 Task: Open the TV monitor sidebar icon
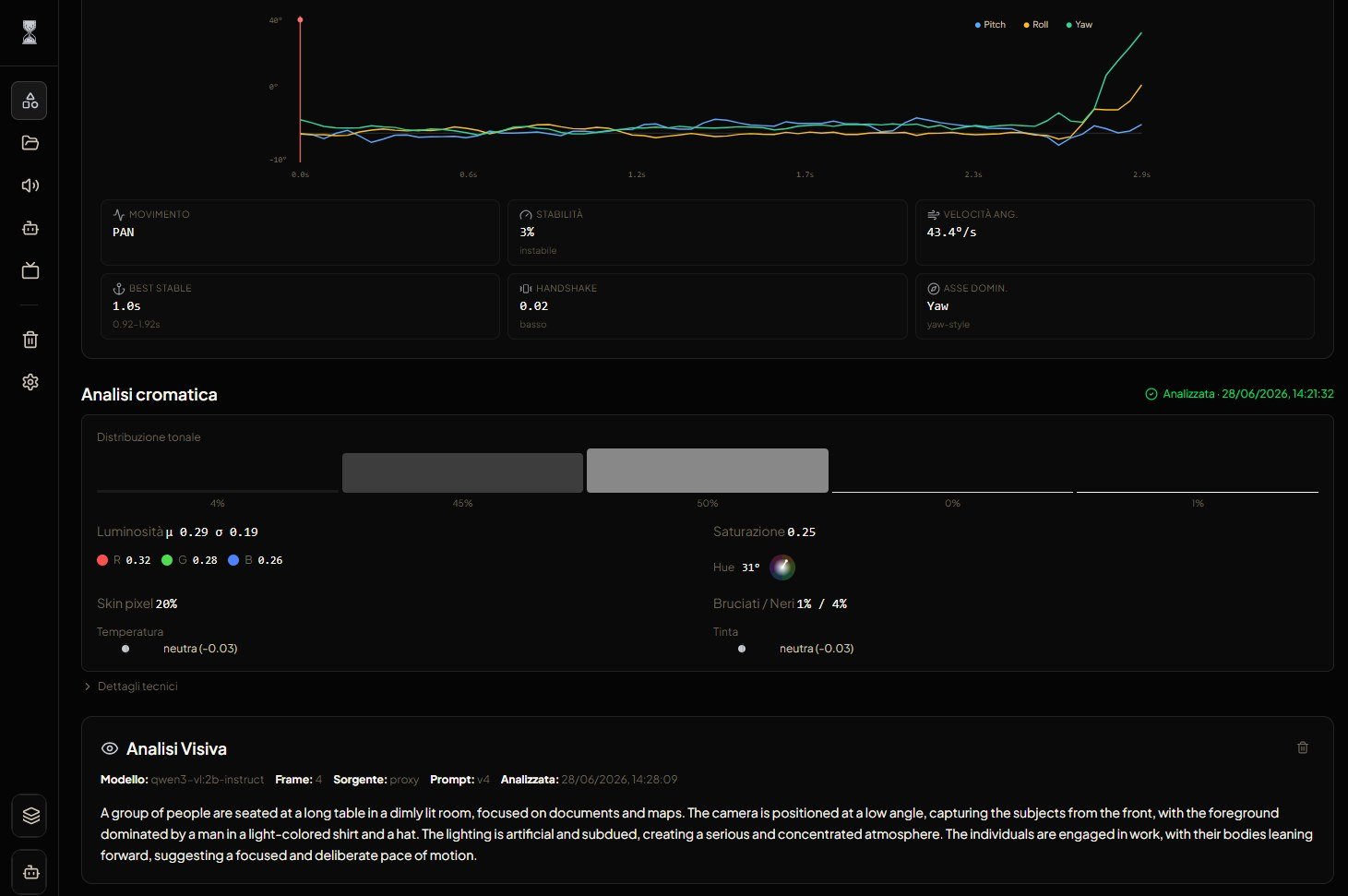point(30,270)
